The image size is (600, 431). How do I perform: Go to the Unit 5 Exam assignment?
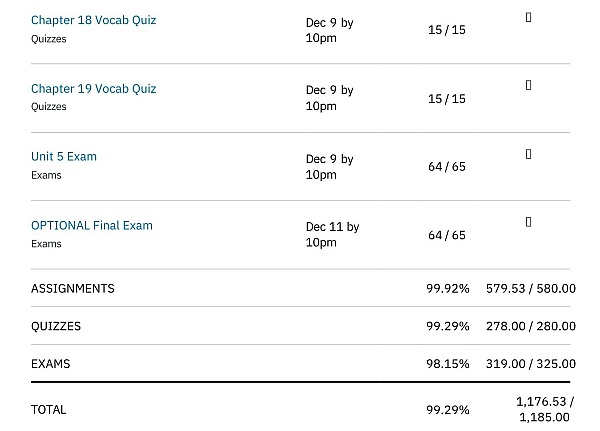[64, 157]
